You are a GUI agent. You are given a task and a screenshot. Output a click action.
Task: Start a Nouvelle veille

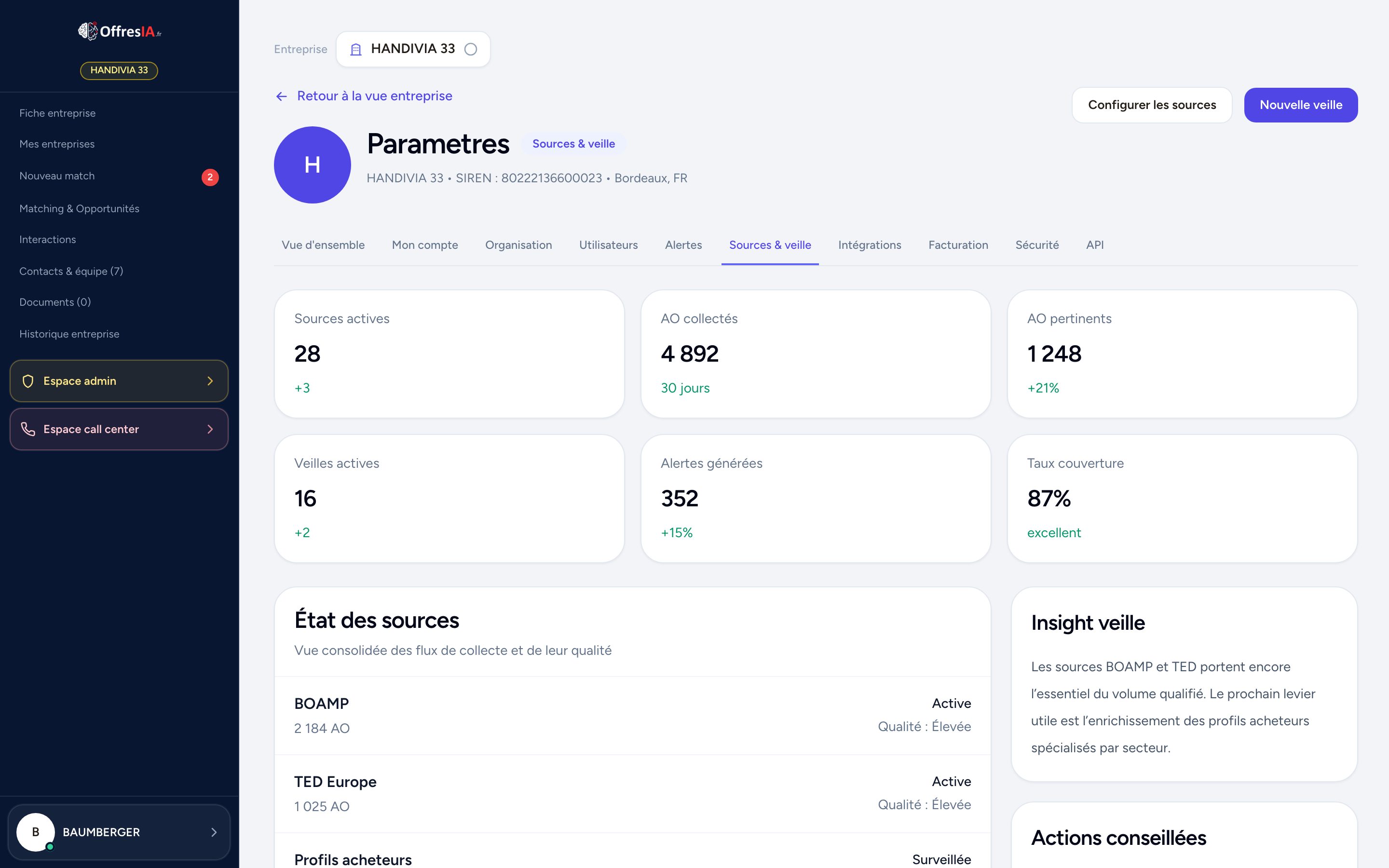tap(1301, 105)
